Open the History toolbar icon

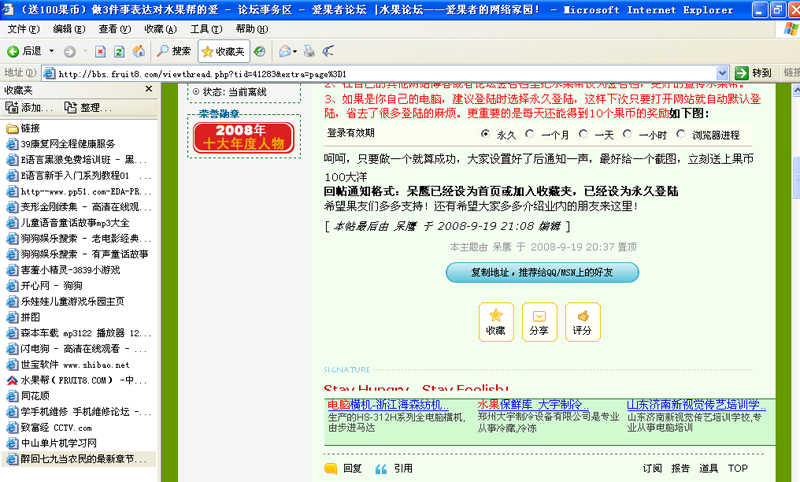[x=260, y=52]
